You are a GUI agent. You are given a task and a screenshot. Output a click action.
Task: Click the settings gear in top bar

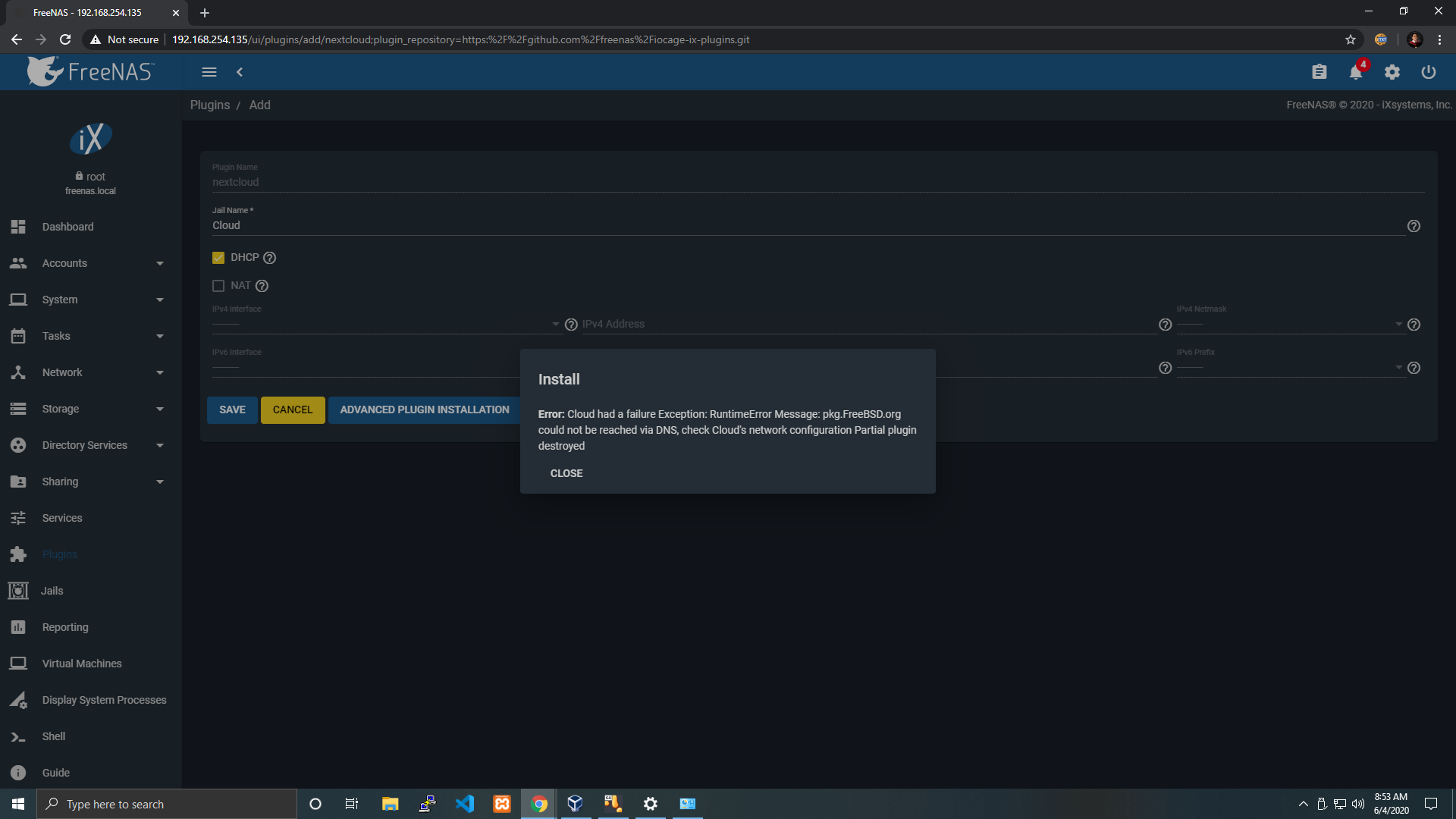[1392, 72]
